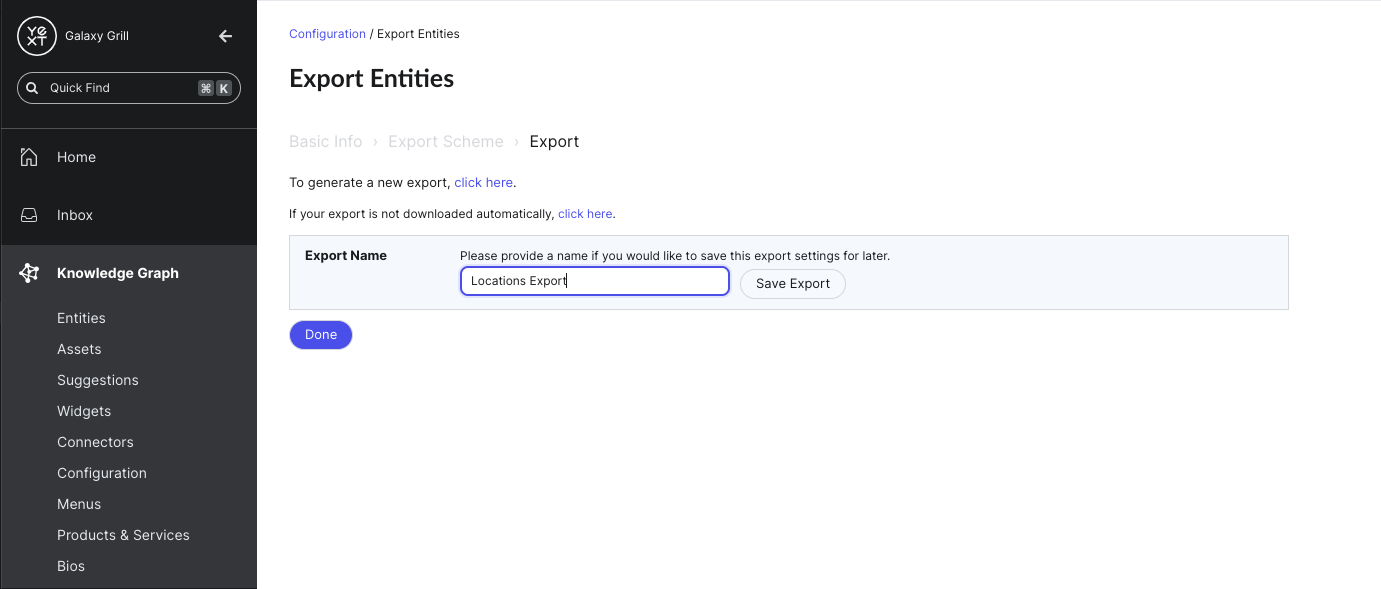
Task: Collapse sidebar with the back arrow
Action: (225, 36)
